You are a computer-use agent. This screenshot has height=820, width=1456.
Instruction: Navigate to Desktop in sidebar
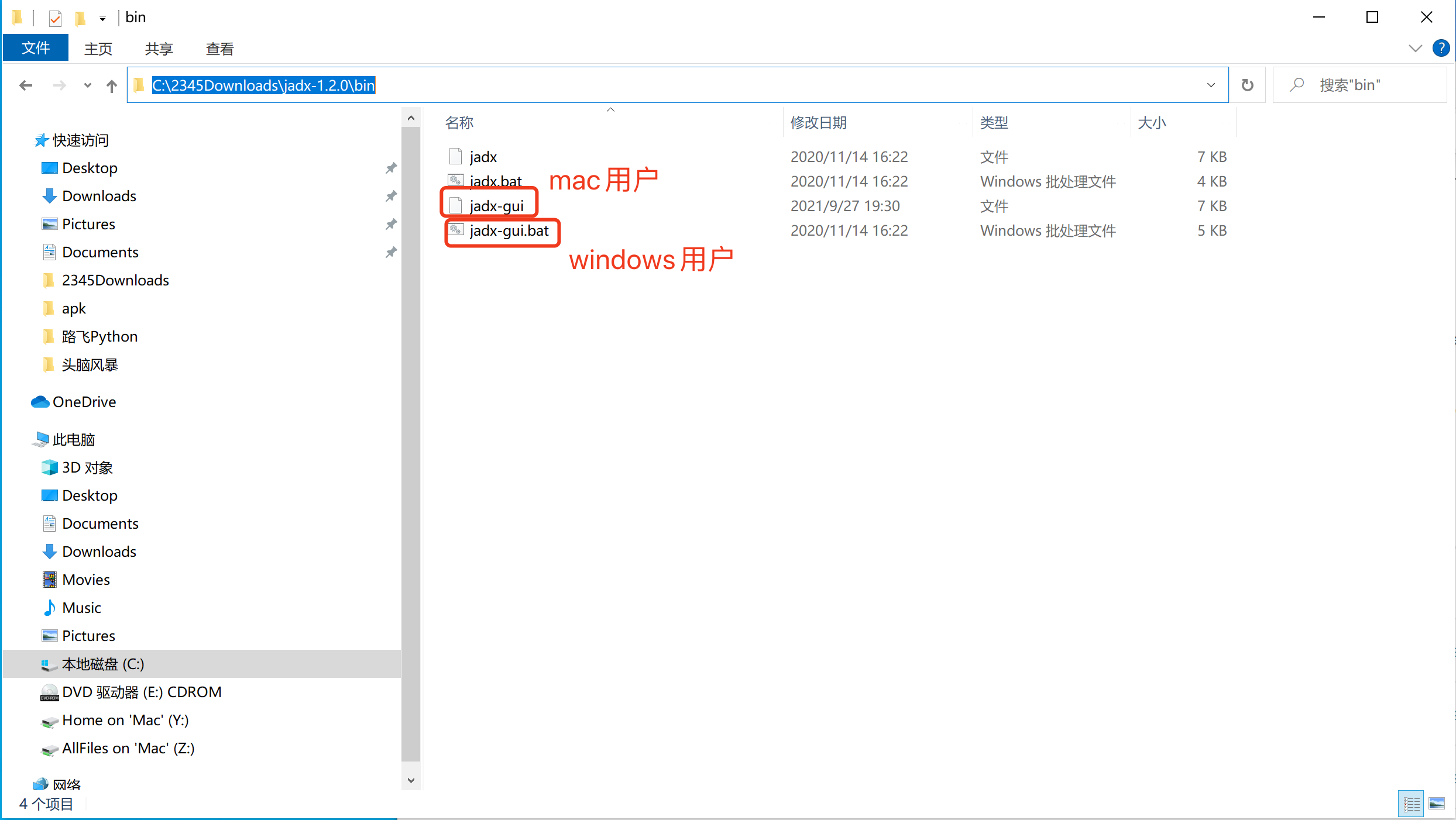pyautogui.click(x=89, y=168)
